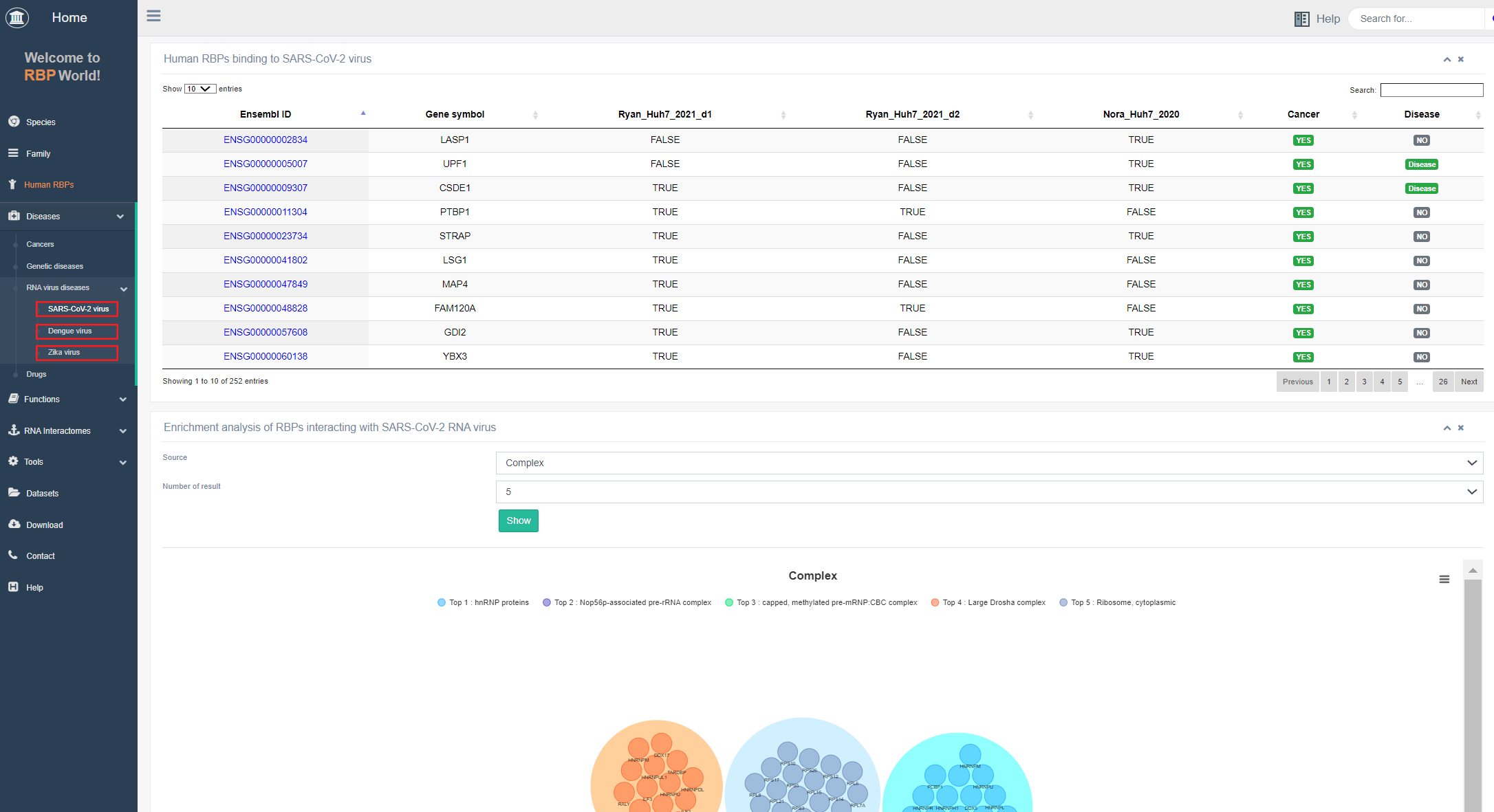Image resolution: width=1494 pixels, height=812 pixels.
Task: Close the Enrichment analysis panel
Action: click(1461, 428)
